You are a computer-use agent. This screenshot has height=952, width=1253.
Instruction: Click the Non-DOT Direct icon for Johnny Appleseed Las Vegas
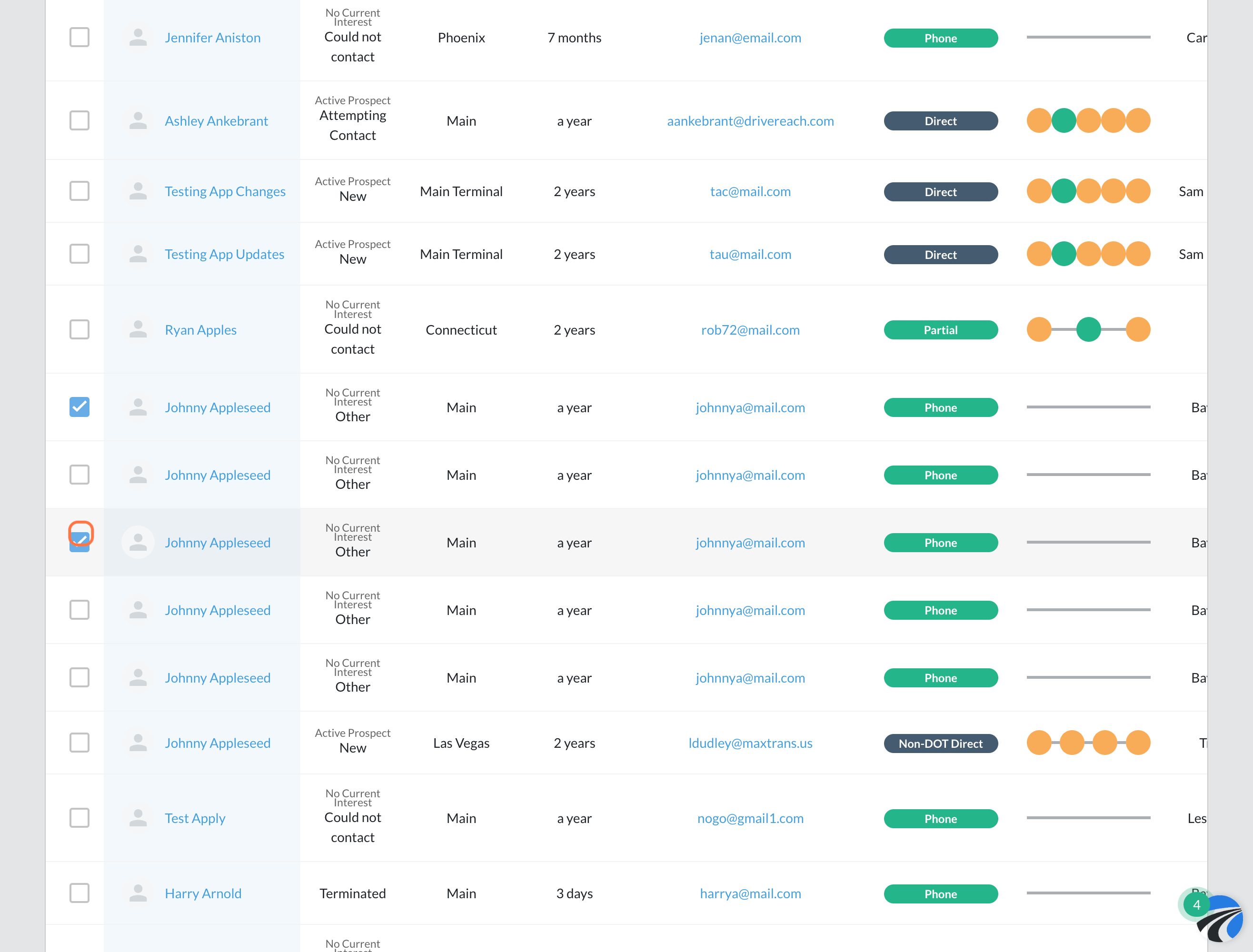click(x=940, y=743)
